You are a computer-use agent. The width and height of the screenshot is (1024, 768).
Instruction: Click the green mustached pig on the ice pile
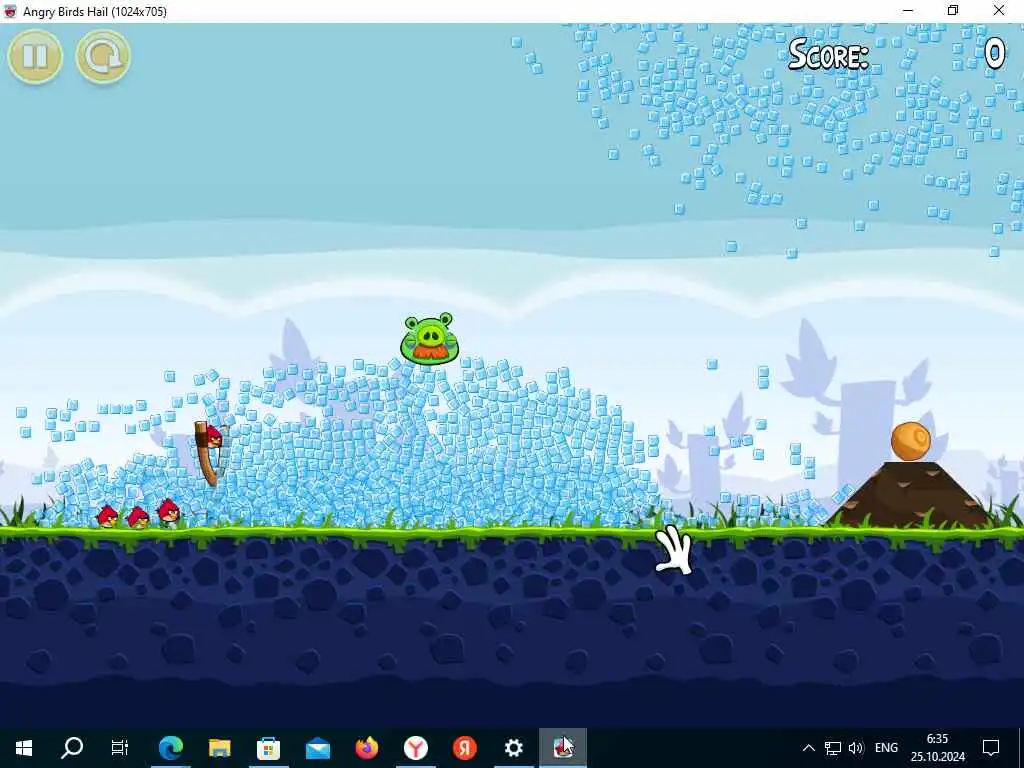pos(429,338)
